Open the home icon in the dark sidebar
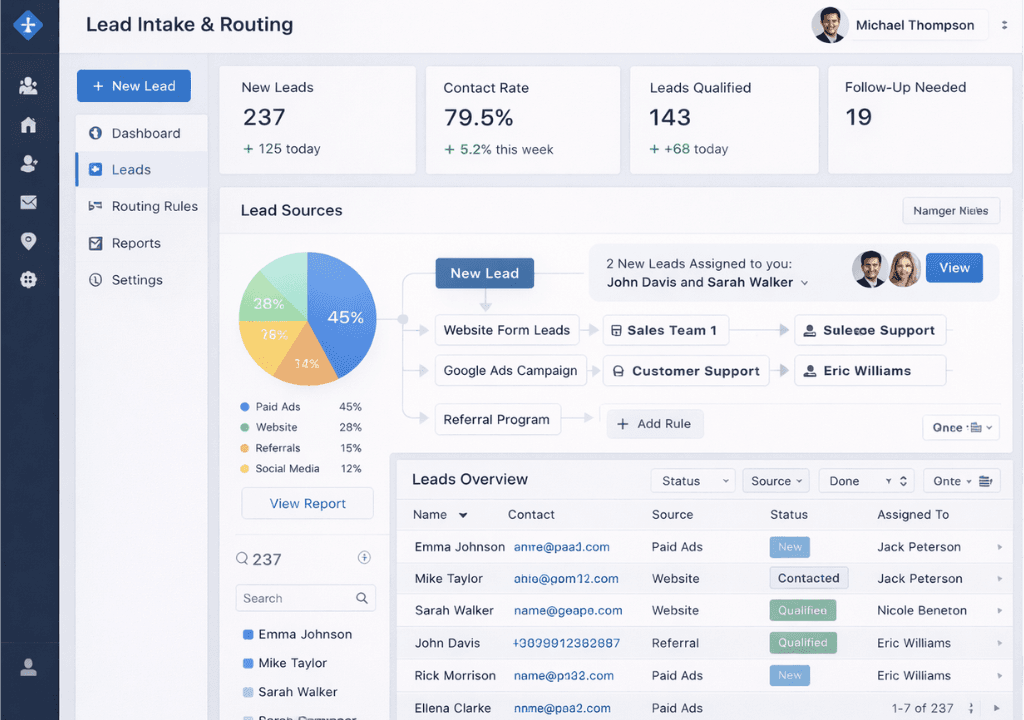 point(28,125)
